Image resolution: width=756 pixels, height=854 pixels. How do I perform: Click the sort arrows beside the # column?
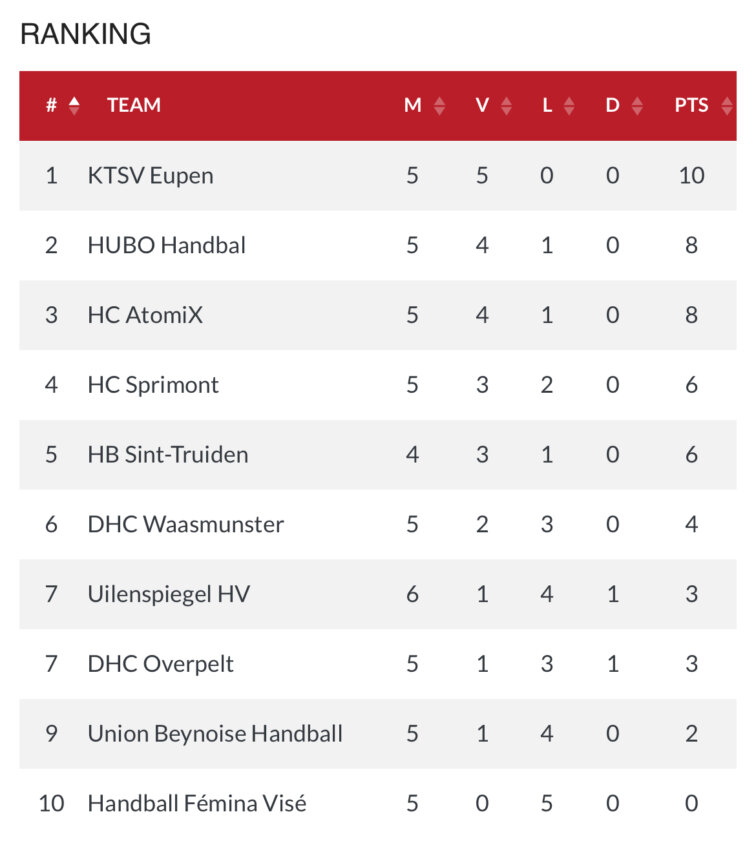click(74, 105)
